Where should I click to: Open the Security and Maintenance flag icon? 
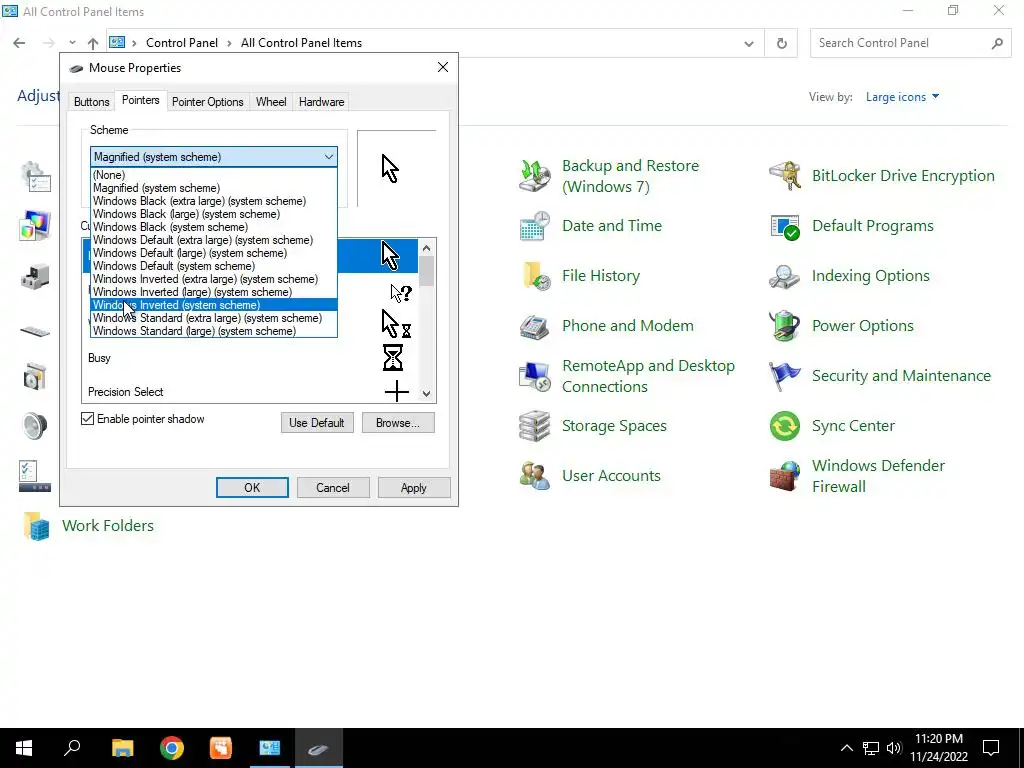(x=784, y=376)
